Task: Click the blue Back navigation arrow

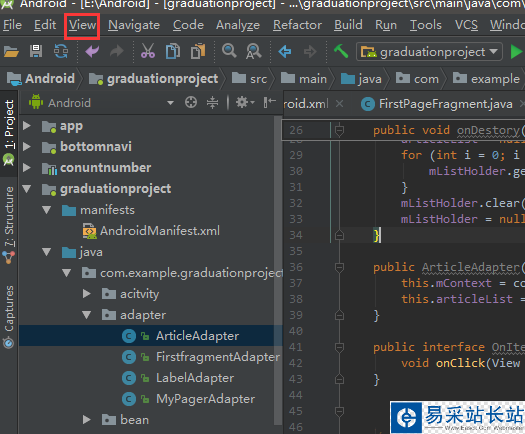Action: (x=285, y=52)
